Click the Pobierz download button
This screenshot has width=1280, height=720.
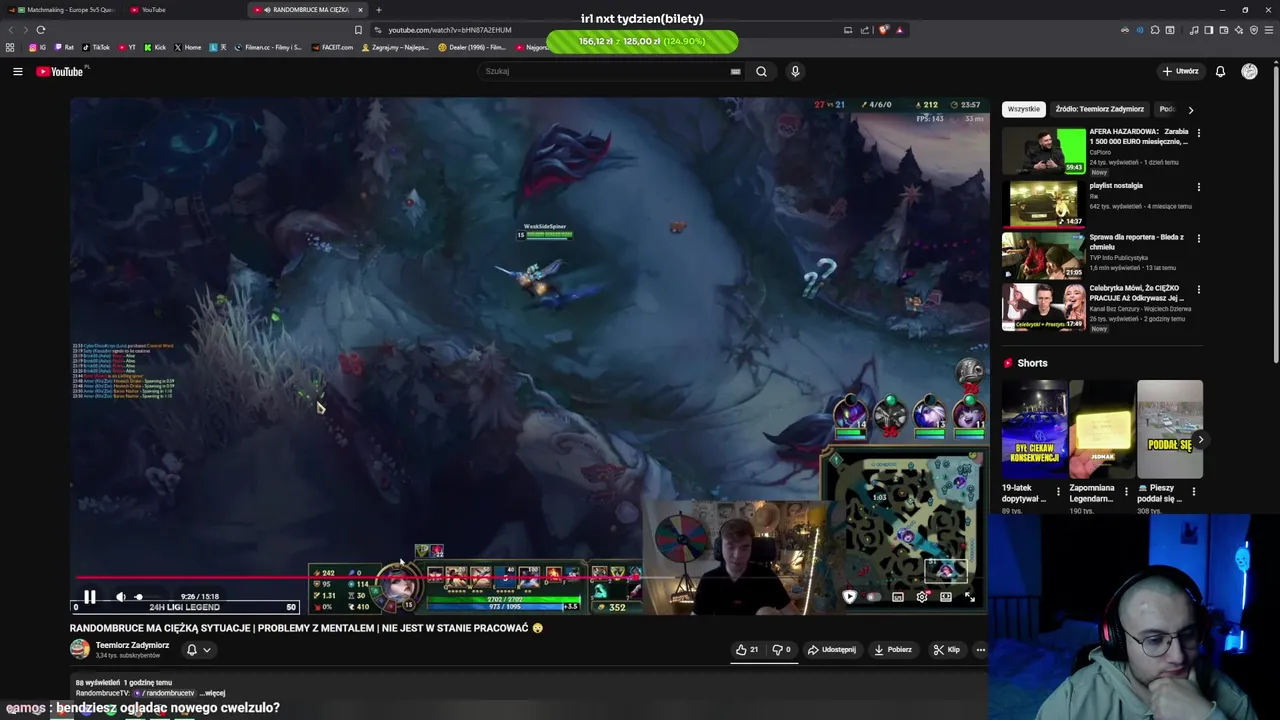click(893, 649)
